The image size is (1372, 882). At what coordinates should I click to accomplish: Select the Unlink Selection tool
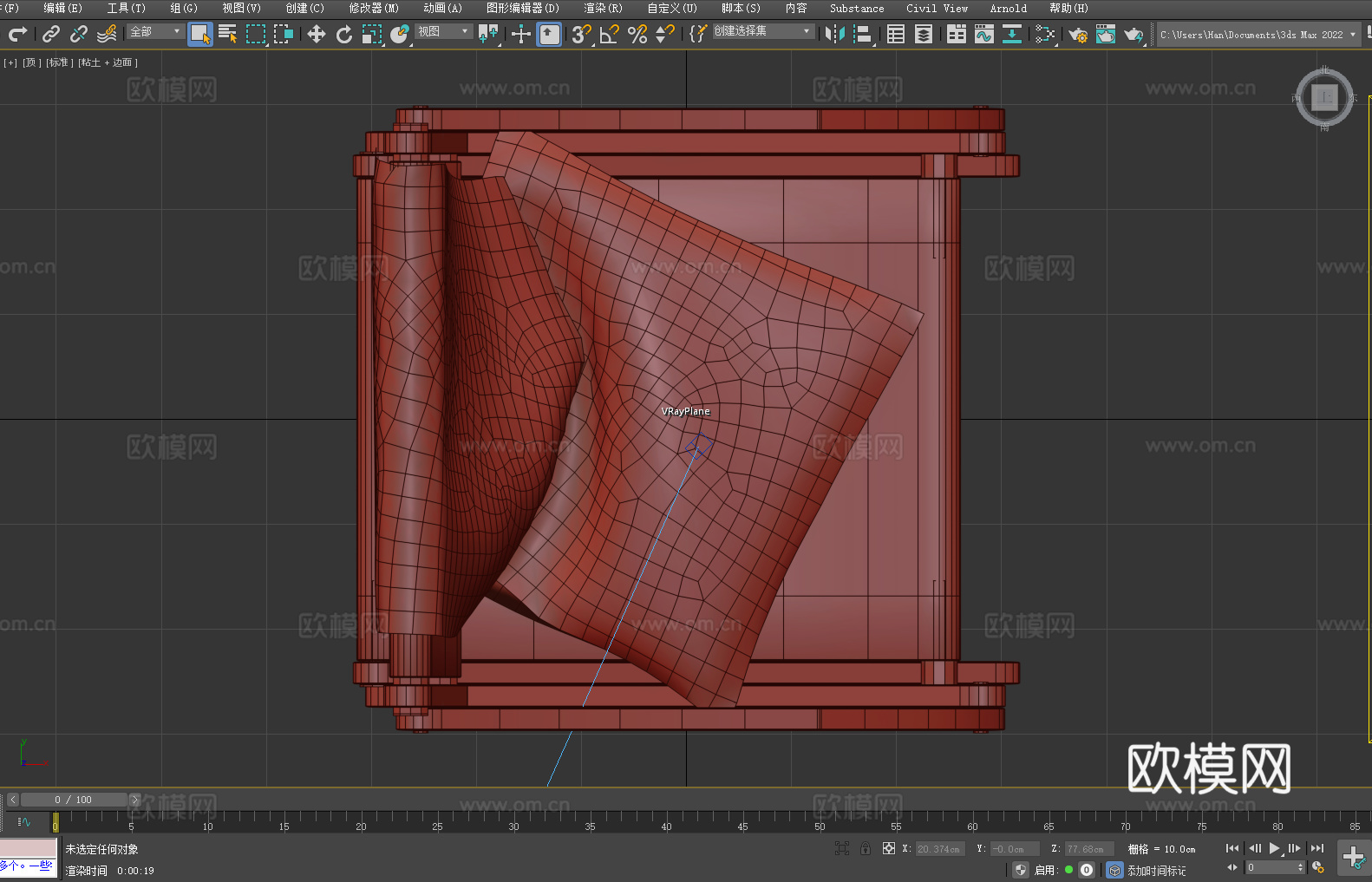coord(79,34)
